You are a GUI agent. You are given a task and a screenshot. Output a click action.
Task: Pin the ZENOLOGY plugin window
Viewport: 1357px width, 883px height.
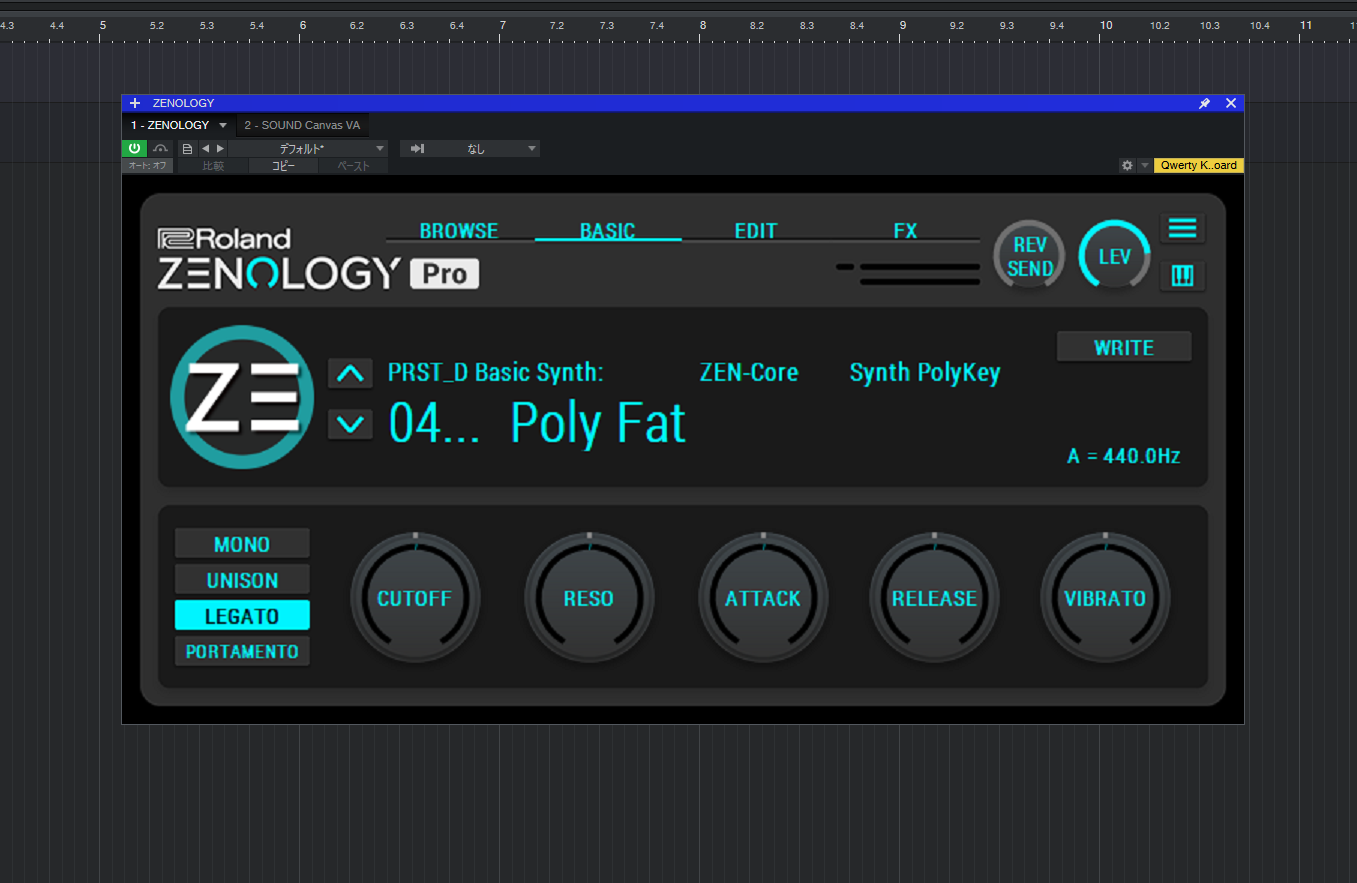point(1204,103)
